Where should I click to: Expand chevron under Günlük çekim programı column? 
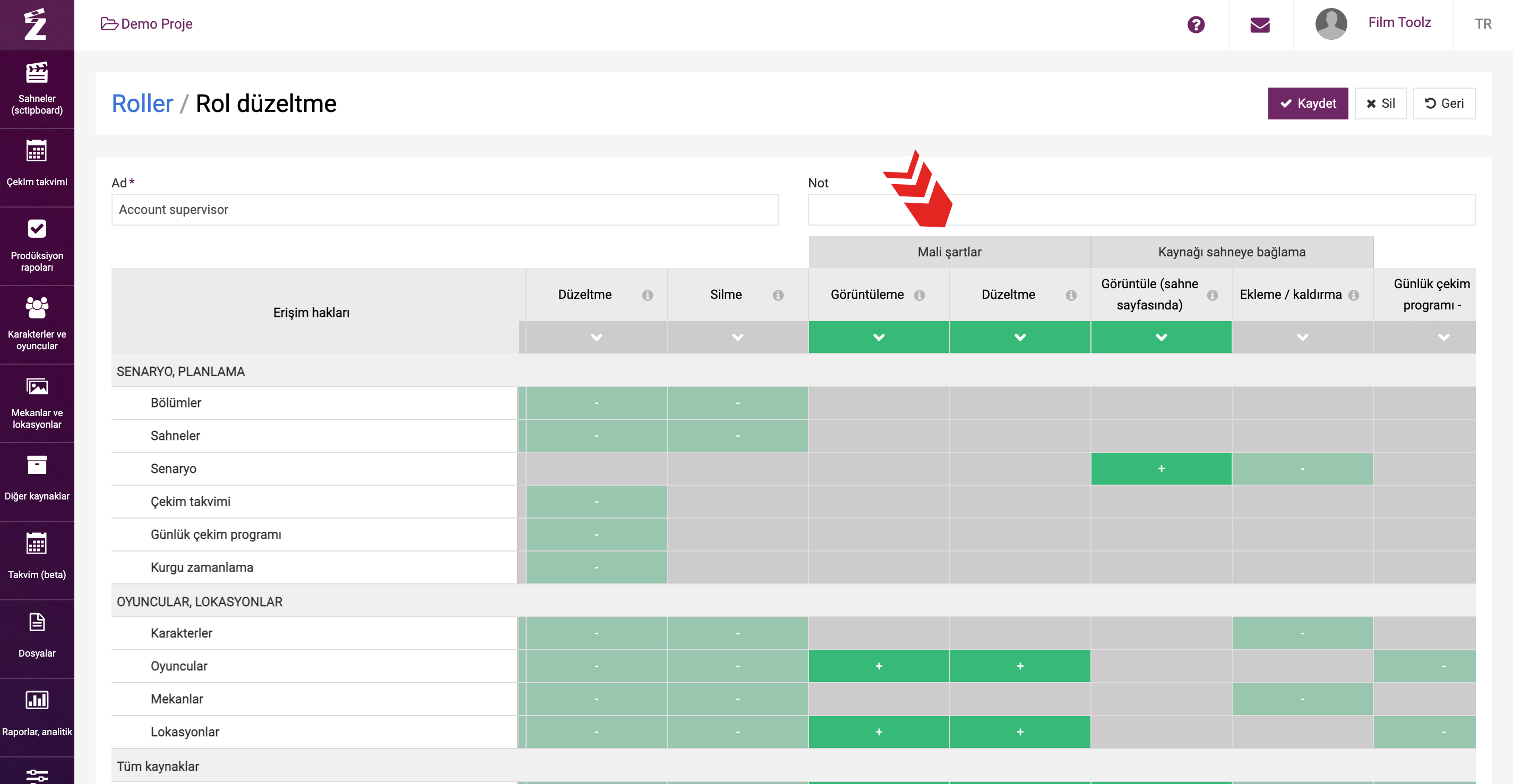click(1443, 337)
